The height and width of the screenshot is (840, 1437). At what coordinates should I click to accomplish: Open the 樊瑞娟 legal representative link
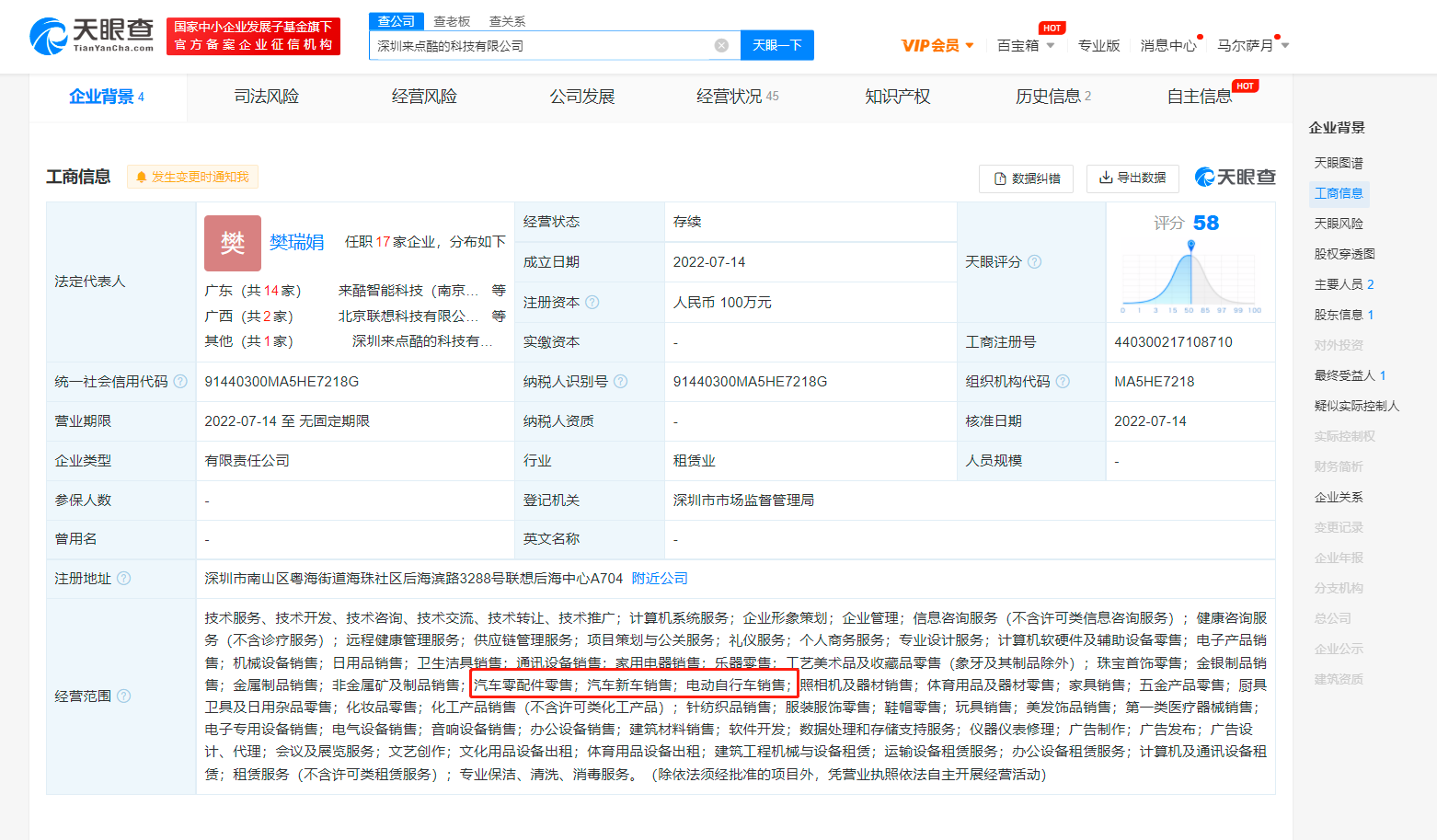pyautogui.click(x=296, y=243)
